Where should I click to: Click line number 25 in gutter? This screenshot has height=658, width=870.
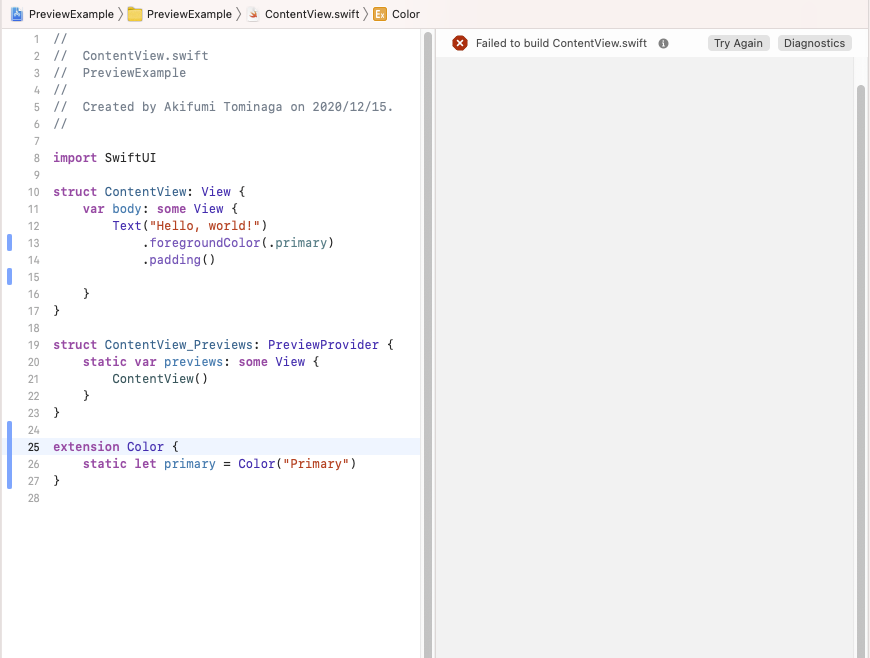[x=33, y=447]
